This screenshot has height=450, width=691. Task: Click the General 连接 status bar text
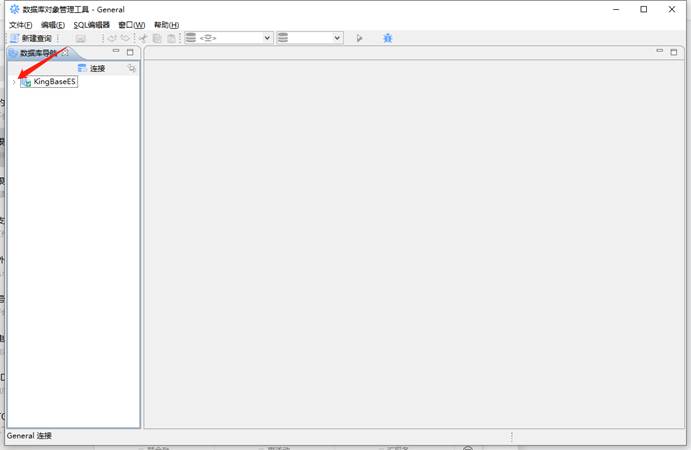[x=29, y=436]
